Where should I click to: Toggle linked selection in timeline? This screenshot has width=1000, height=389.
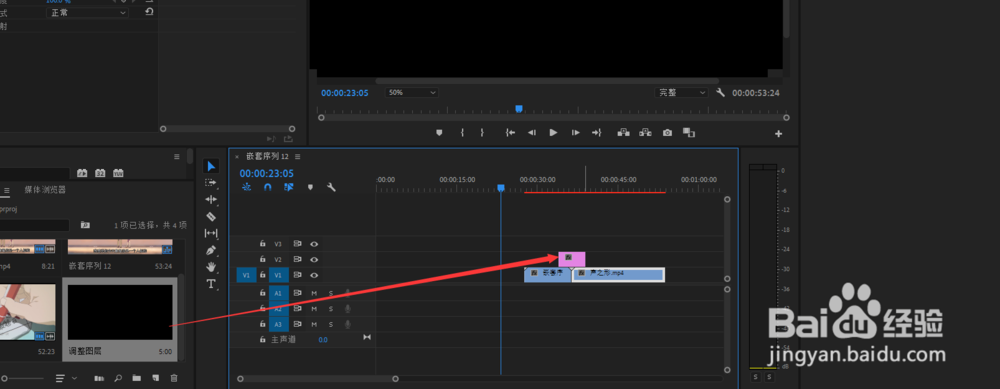(289, 187)
